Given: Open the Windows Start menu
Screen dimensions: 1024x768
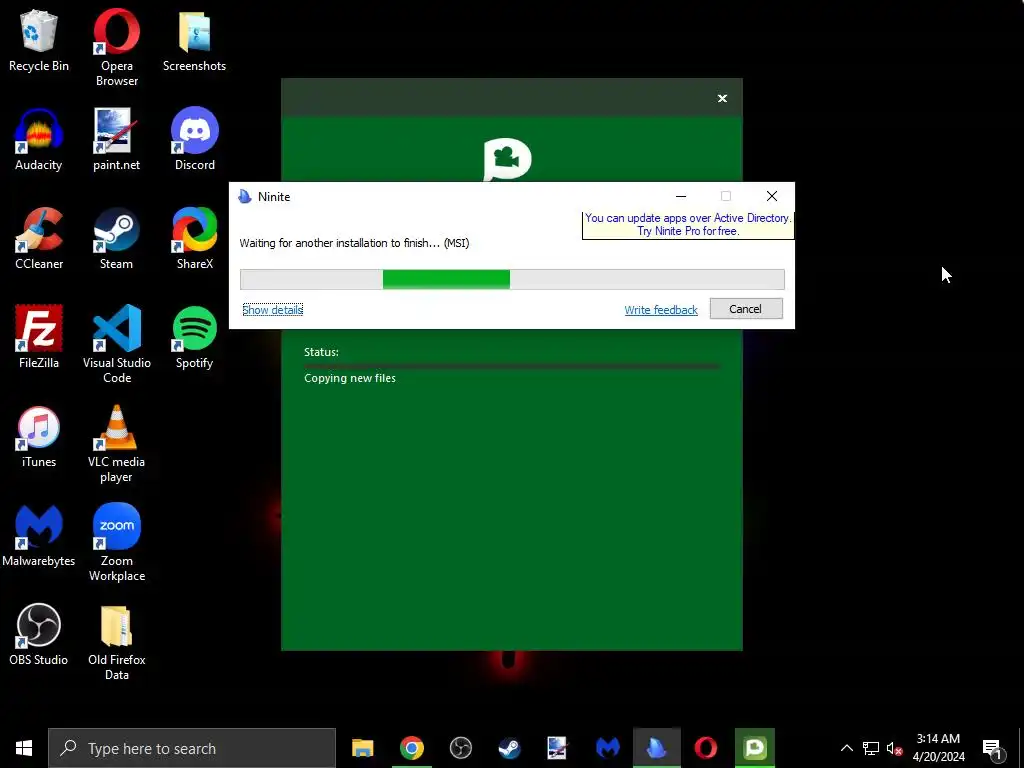Looking at the screenshot, I should [x=24, y=748].
